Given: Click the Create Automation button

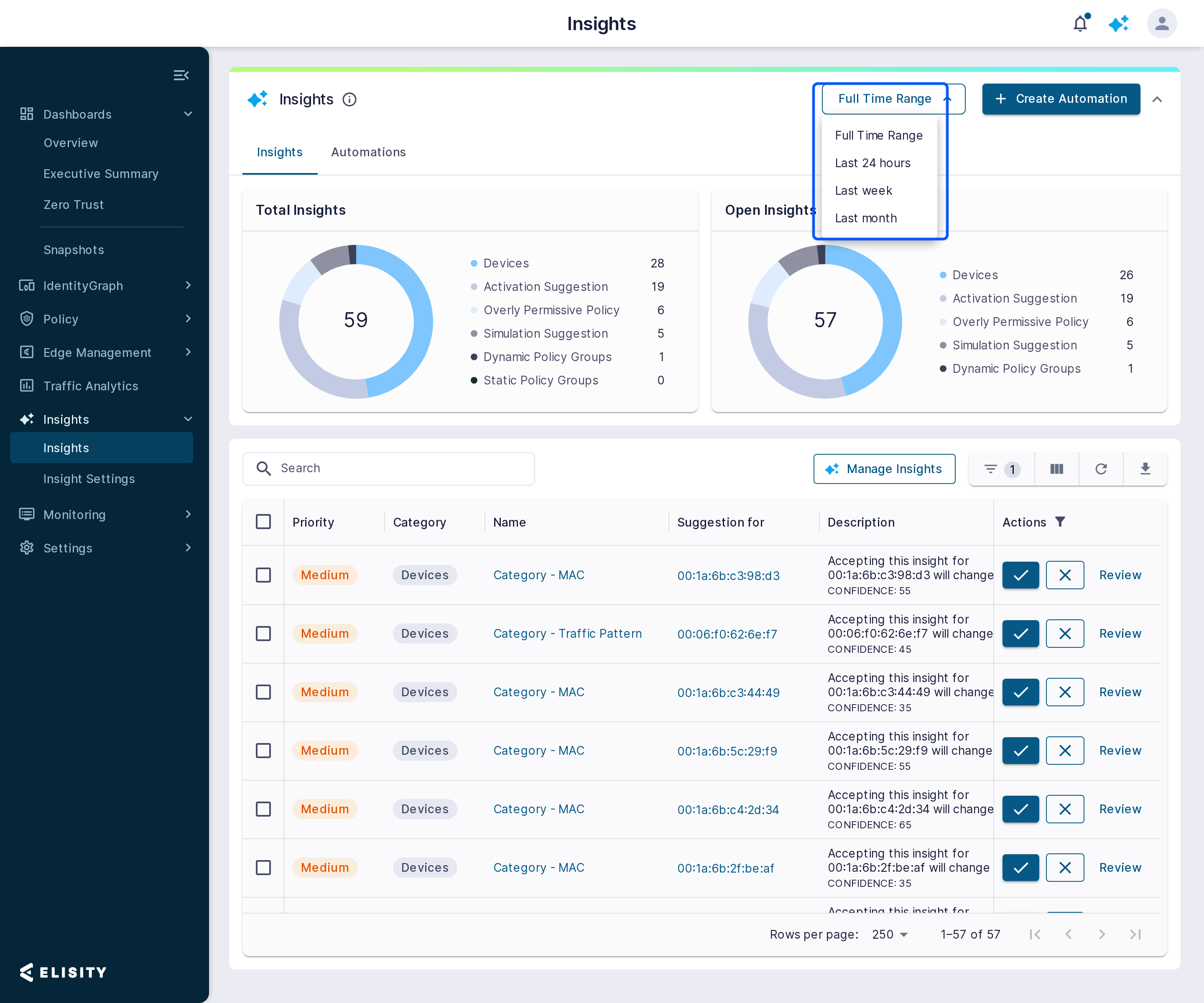Looking at the screenshot, I should 1061,99.
